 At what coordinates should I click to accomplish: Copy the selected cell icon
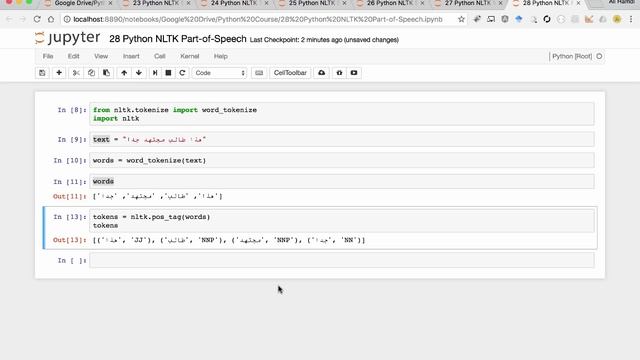pyautogui.click(x=91, y=73)
